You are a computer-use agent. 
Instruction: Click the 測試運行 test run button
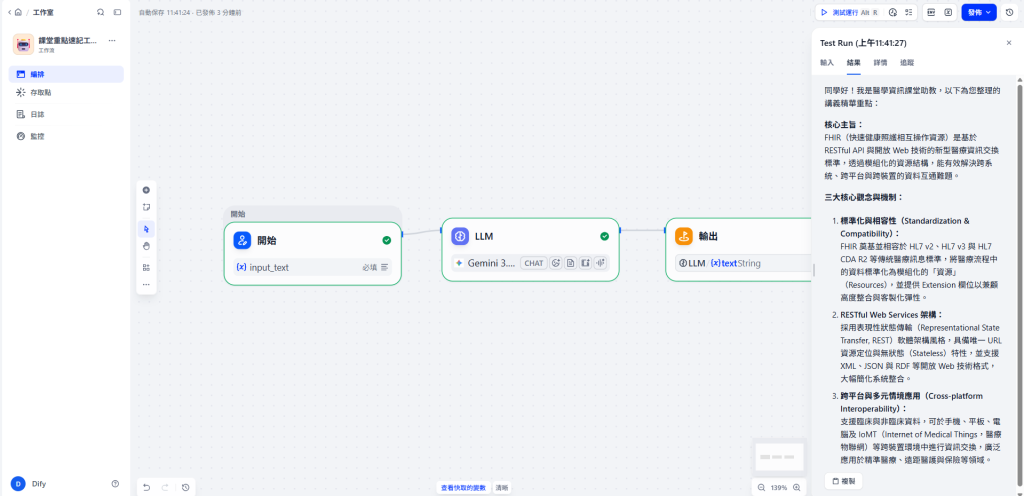(x=850, y=12)
